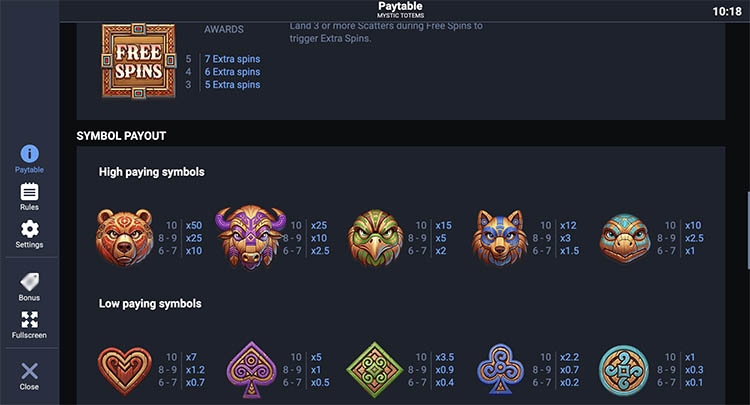This screenshot has width=750, height=405.
Task: Click the bear totem symbol
Action: coord(125,237)
